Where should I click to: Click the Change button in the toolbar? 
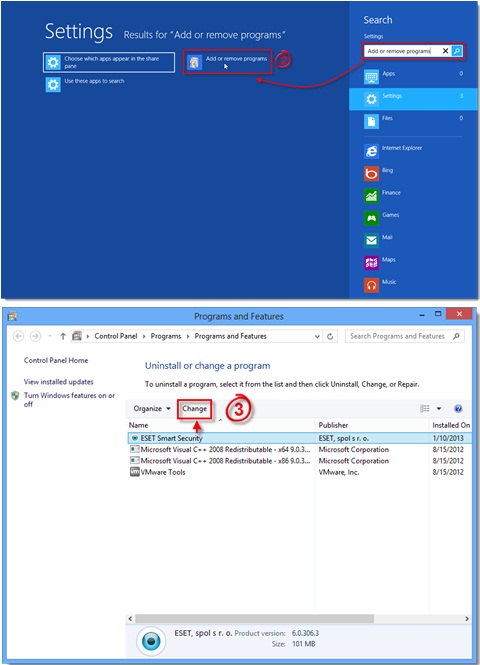pos(195,409)
